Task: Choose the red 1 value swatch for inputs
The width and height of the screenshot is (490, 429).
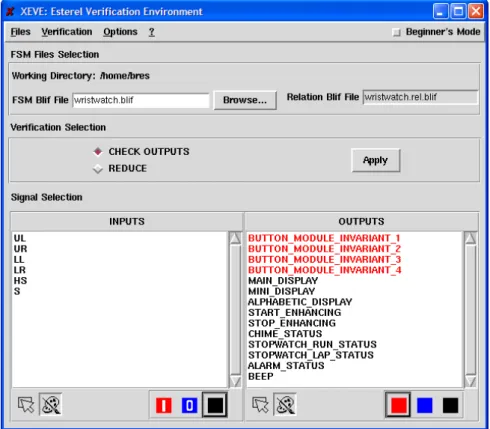Action: (x=164, y=406)
